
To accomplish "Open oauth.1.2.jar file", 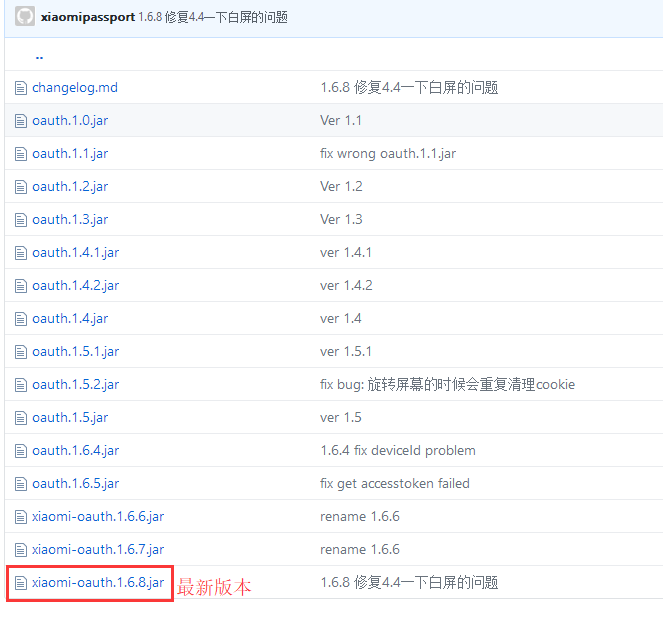I will point(70,187).
